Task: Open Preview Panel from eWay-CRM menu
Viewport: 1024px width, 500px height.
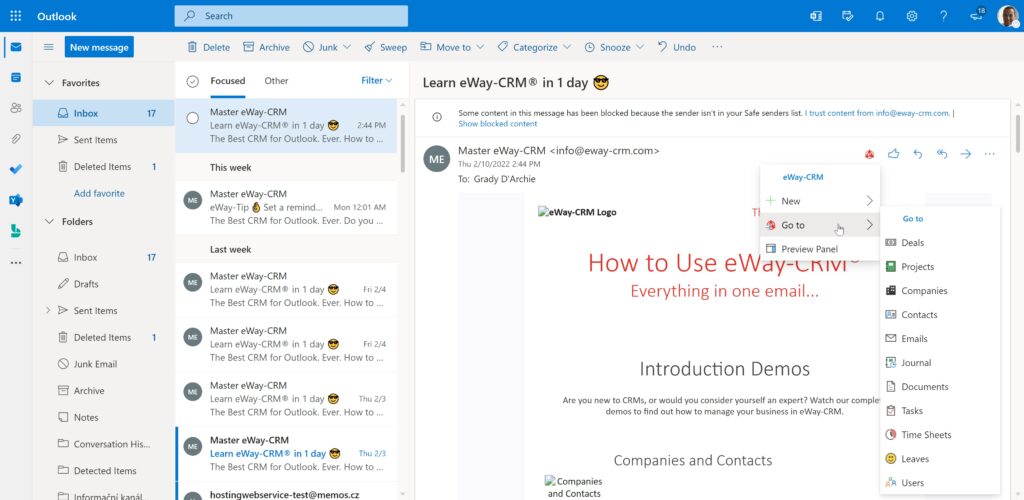Action: [820, 249]
